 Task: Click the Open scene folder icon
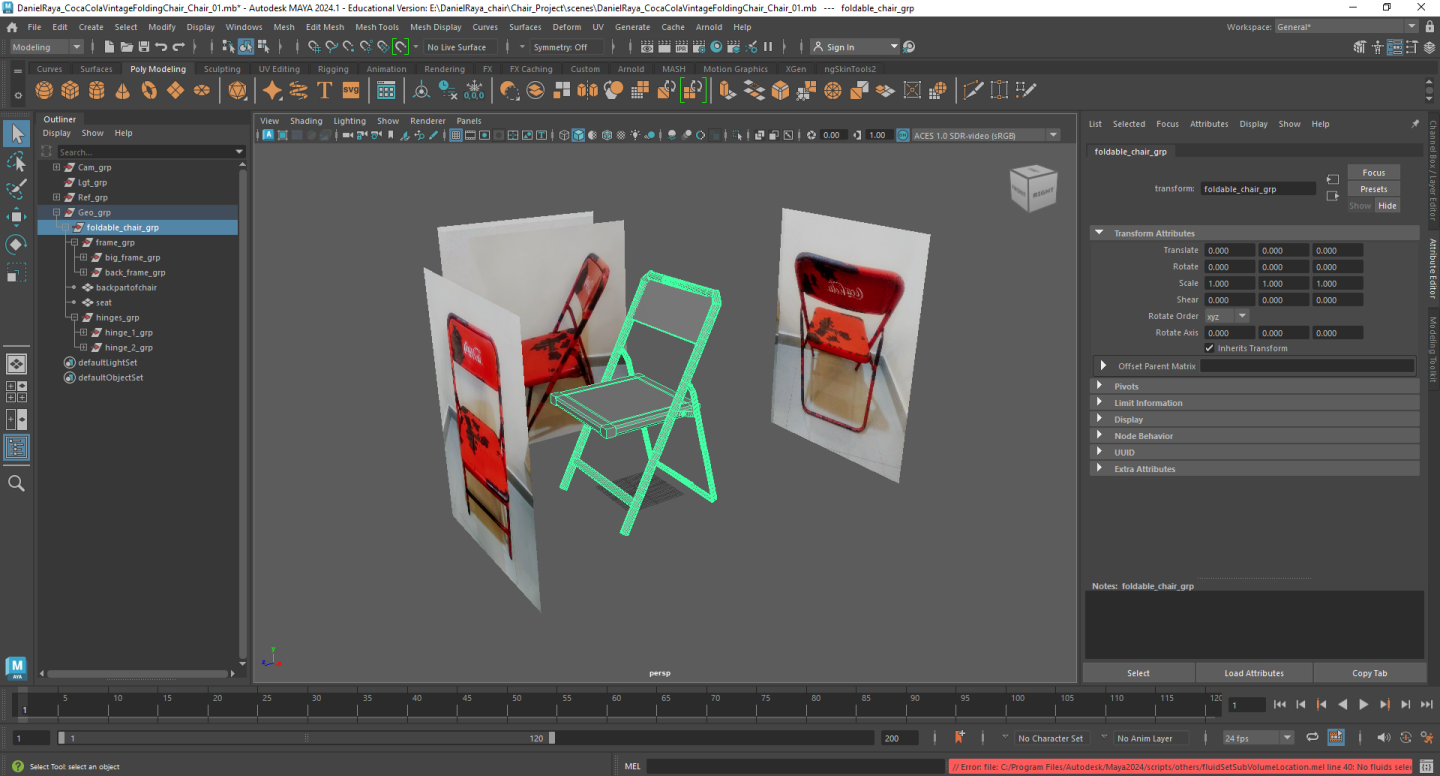point(126,47)
